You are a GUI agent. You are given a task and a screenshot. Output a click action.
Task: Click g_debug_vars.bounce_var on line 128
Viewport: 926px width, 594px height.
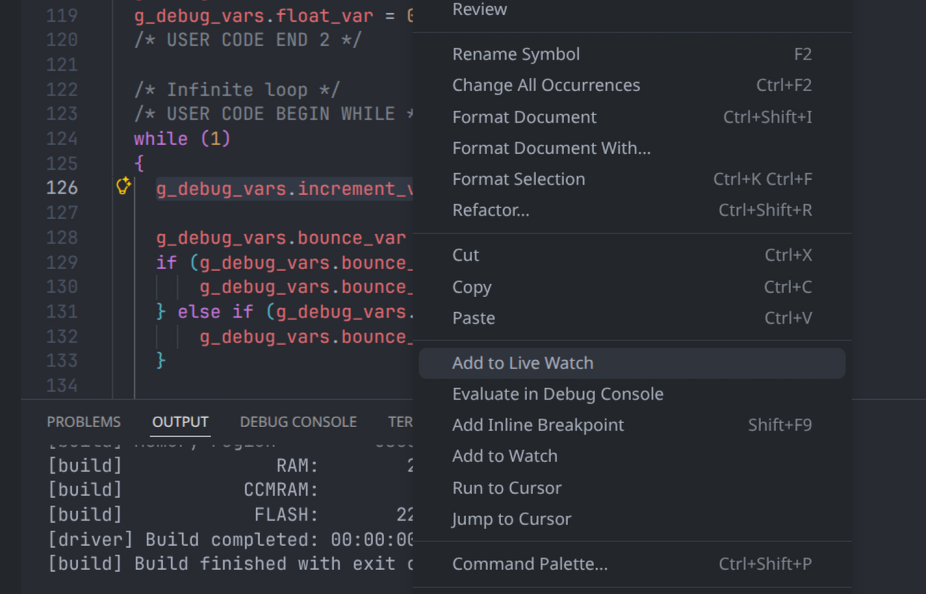click(281, 238)
